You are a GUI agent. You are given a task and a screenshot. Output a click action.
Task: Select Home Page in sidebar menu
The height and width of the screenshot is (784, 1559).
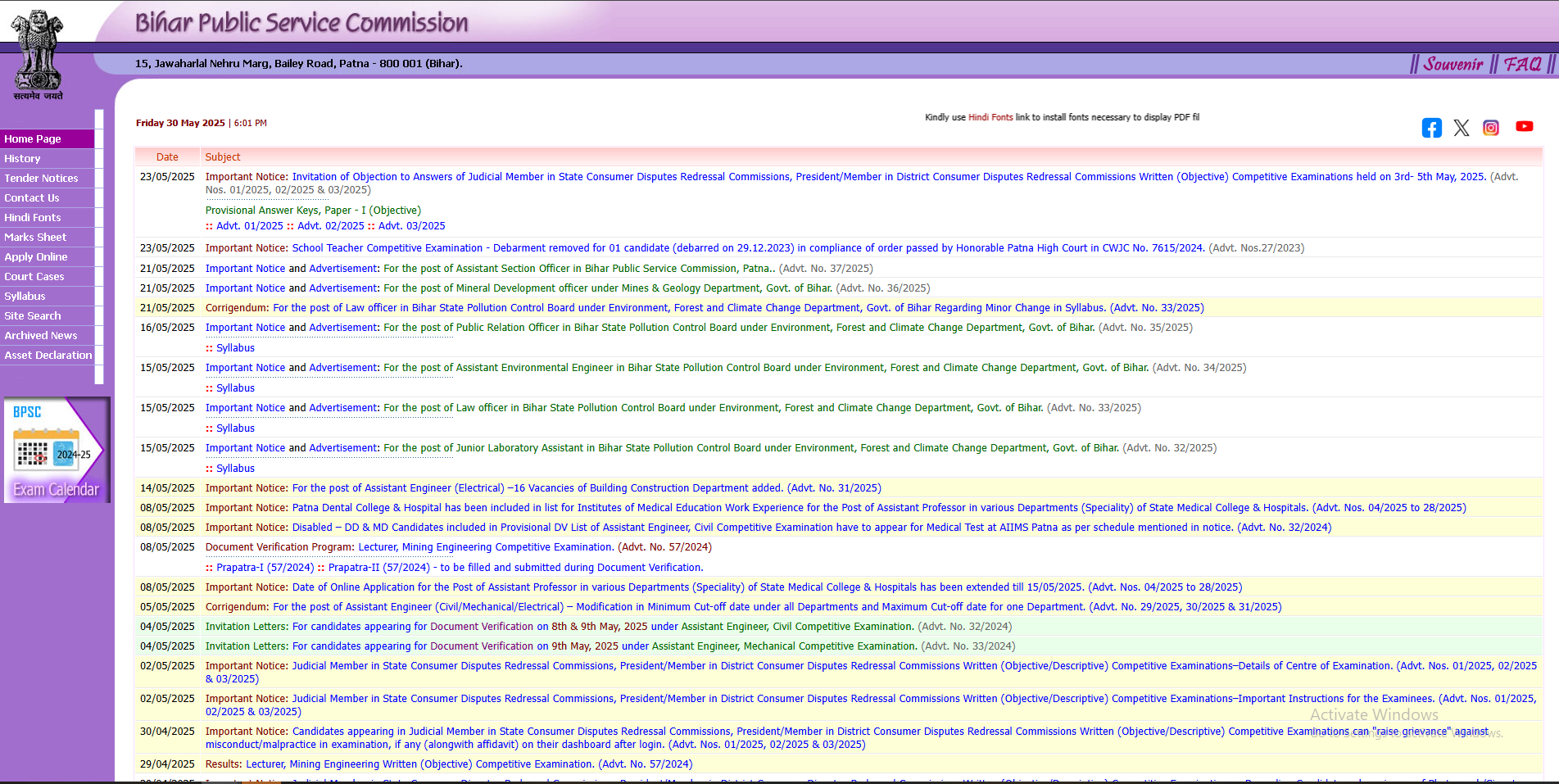click(x=33, y=139)
